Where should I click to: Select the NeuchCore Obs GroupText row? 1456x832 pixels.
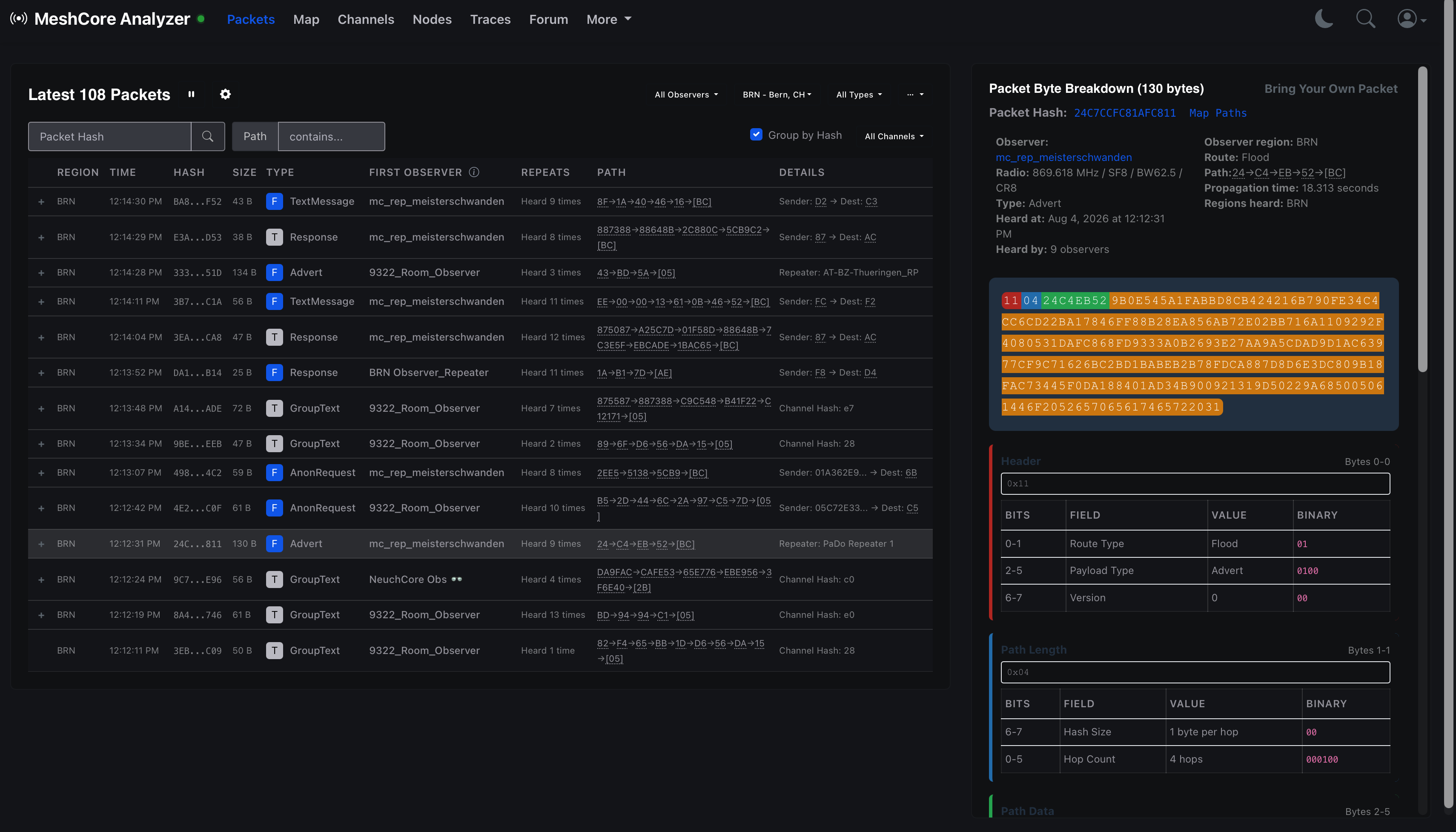pyautogui.click(x=480, y=580)
